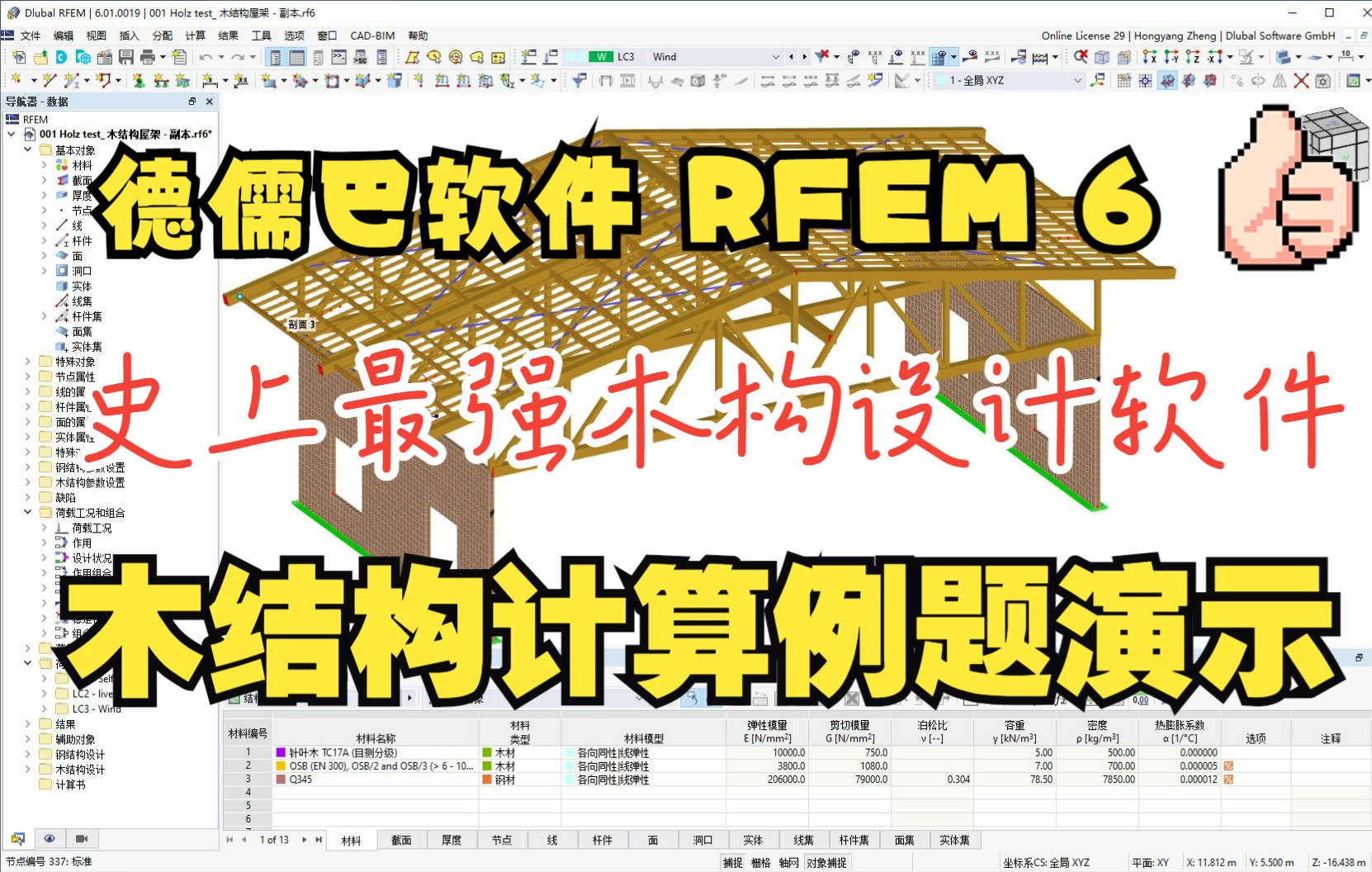Toggle the eye view tab in navigator
The height and width of the screenshot is (872, 1372).
click(50, 839)
